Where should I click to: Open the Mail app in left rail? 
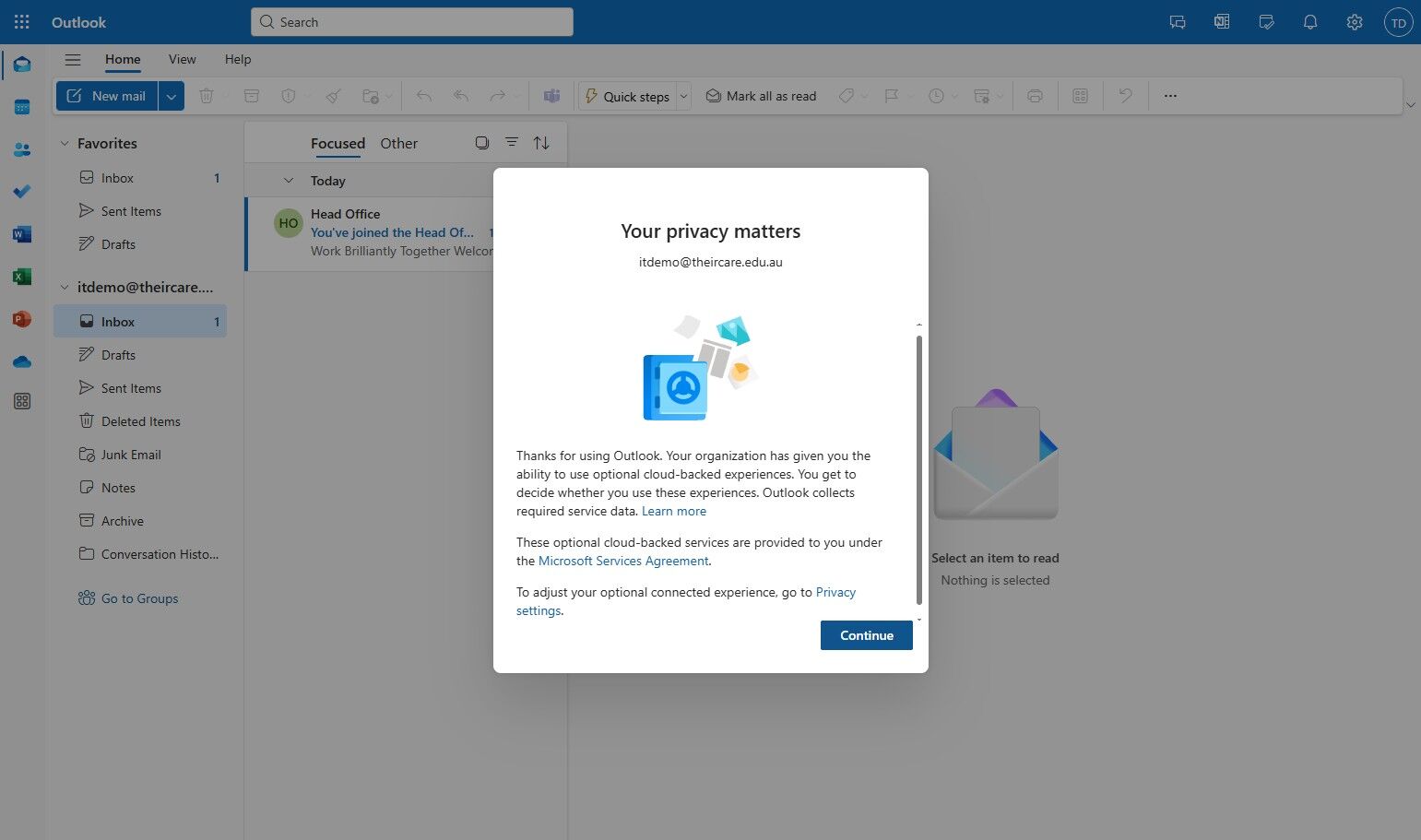22,65
